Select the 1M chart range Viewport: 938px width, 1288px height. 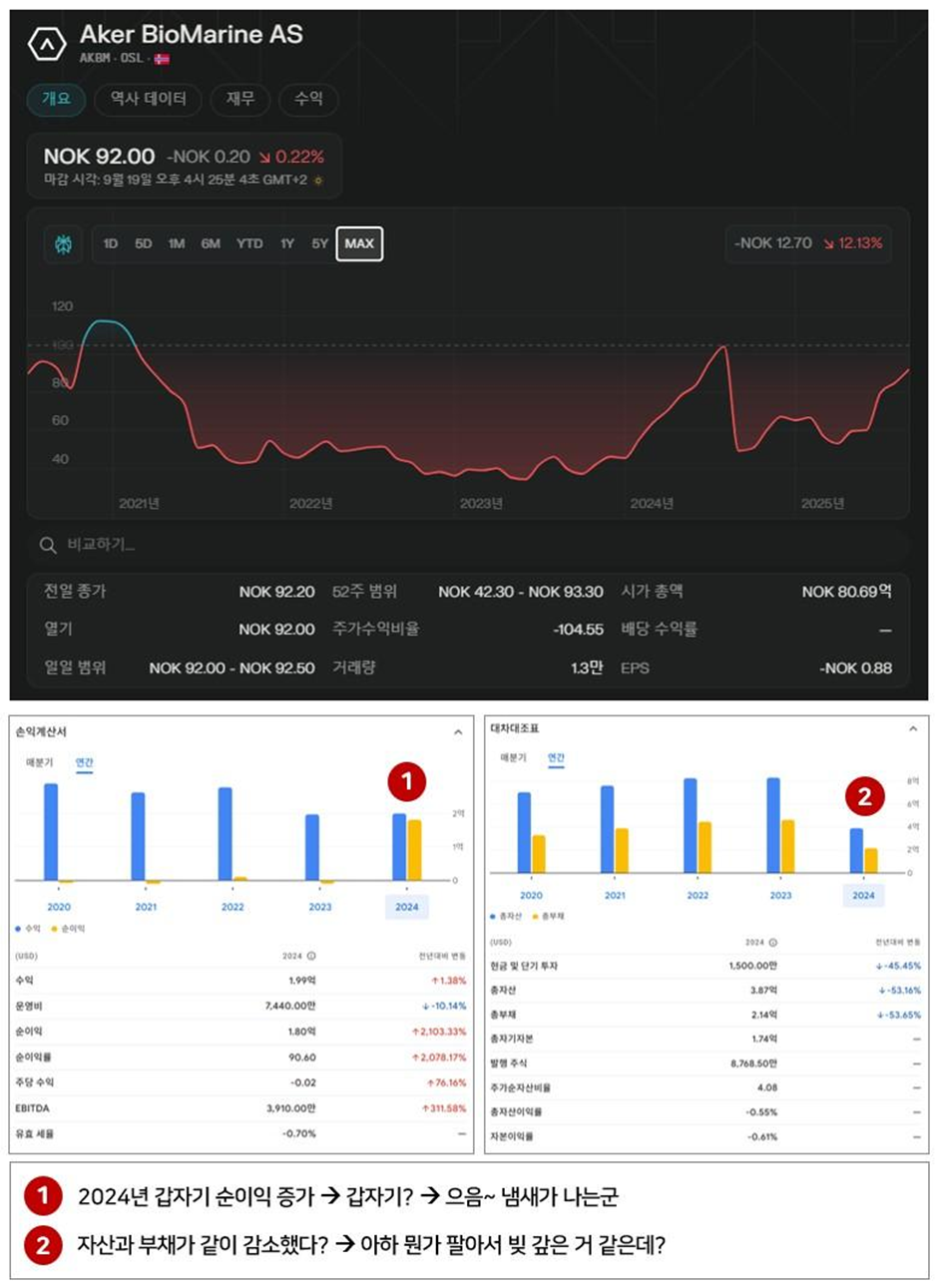pos(177,243)
